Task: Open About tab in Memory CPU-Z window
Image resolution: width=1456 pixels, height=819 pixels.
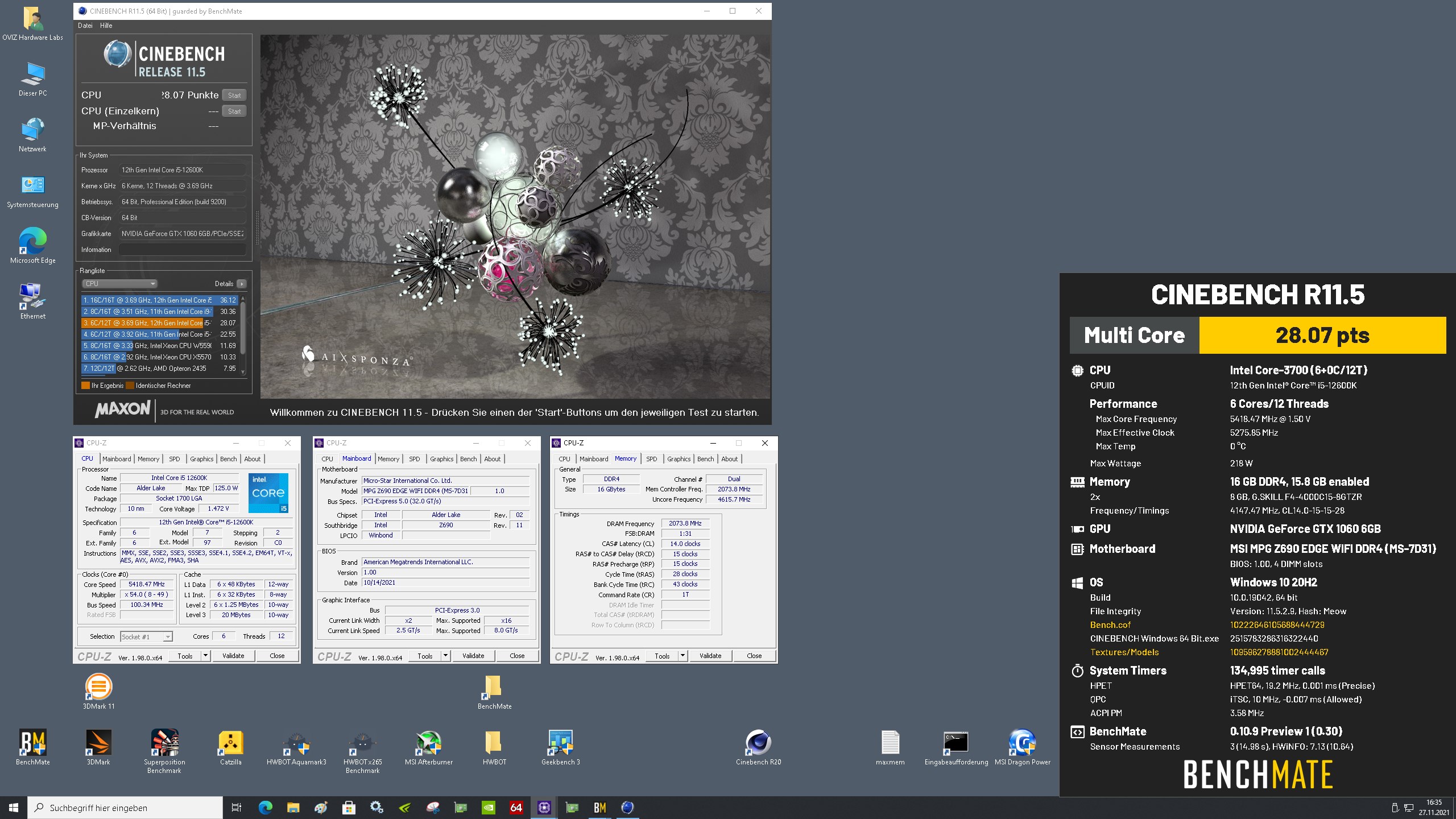Action: coord(730,458)
